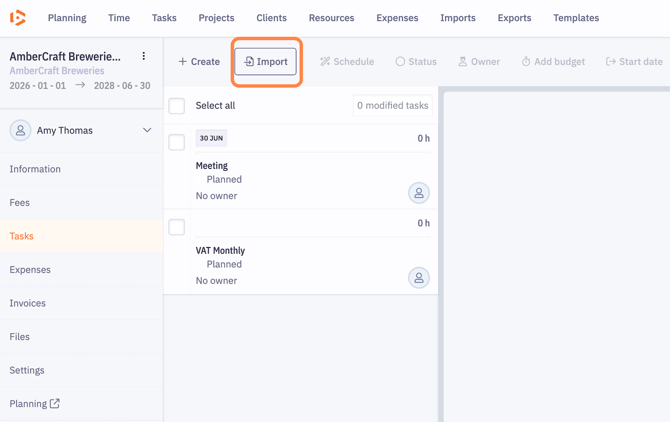Expand the Amy Thomas dropdown chevron

(147, 131)
